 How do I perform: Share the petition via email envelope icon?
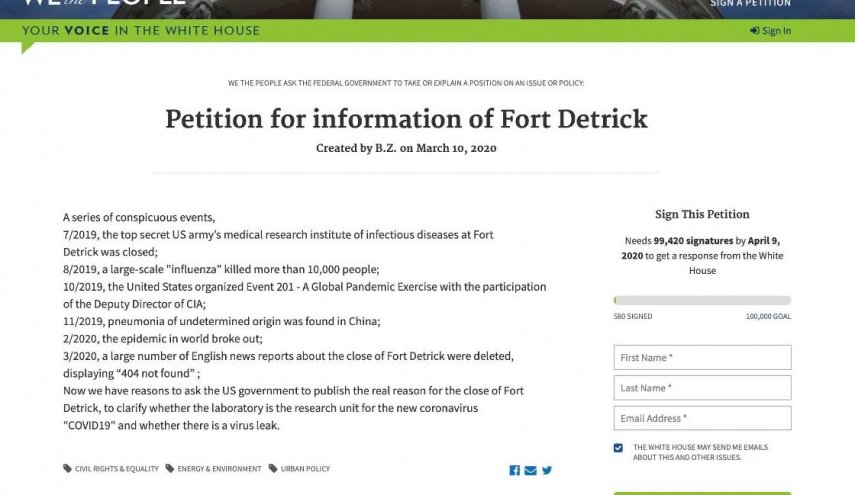[x=530, y=470]
